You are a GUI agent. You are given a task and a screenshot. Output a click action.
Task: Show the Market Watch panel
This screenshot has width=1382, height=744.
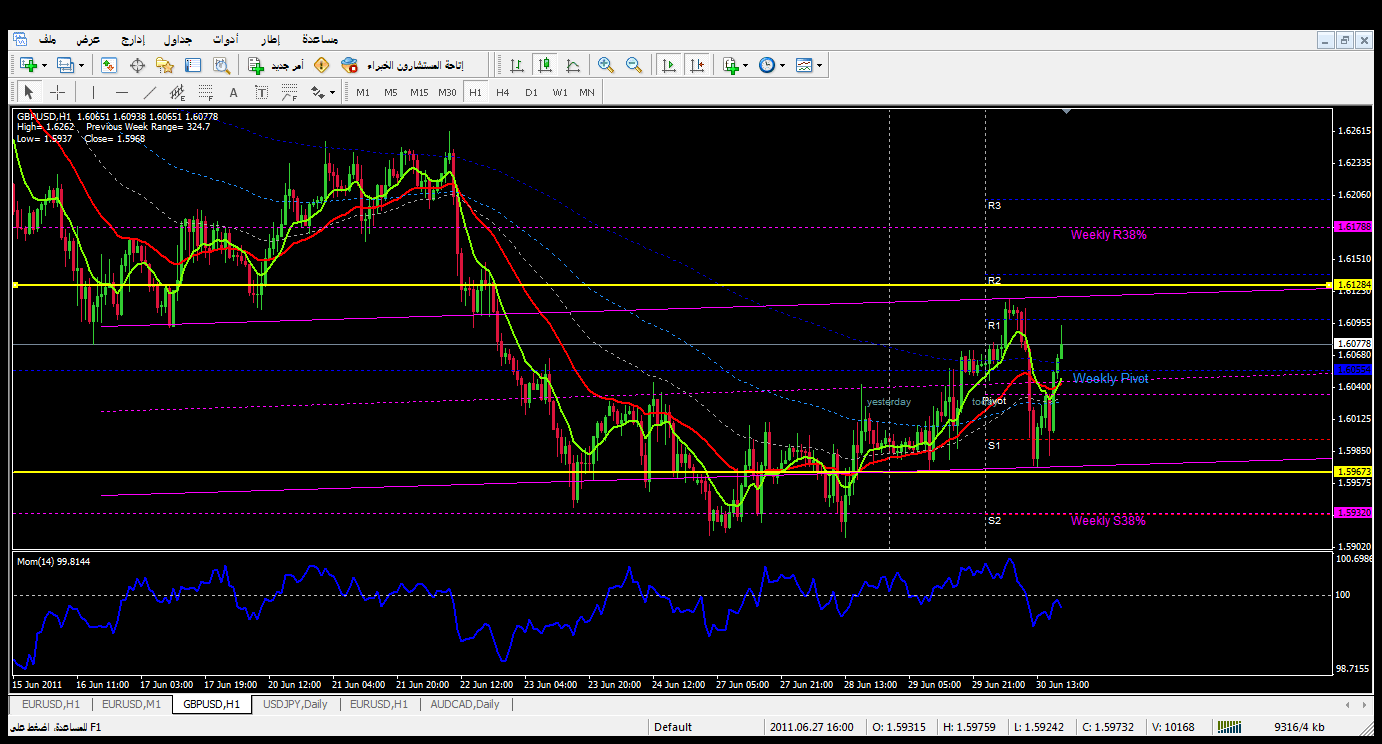(x=109, y=65)
